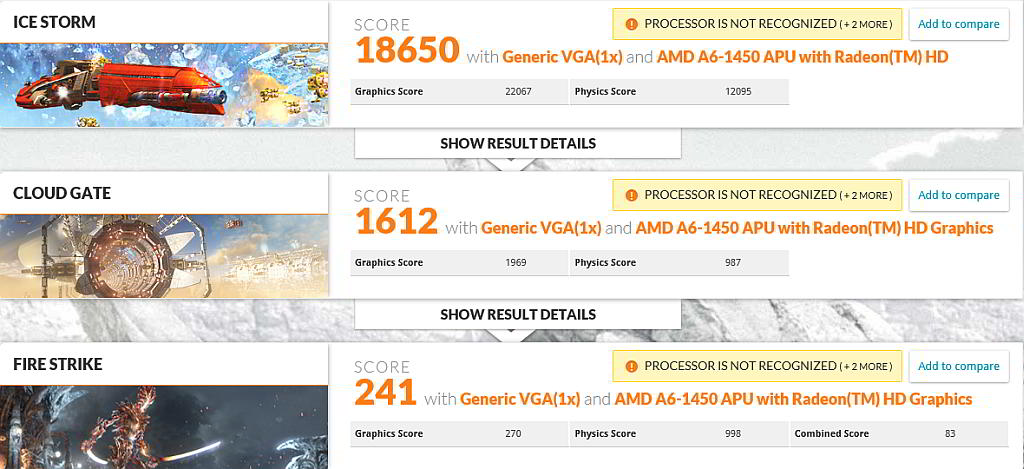The width and height of the screenshot is (1024, 469).
Task: Open AMD A6-1450 APU link in Ice Storm
Action: click(x=802, y=57)
